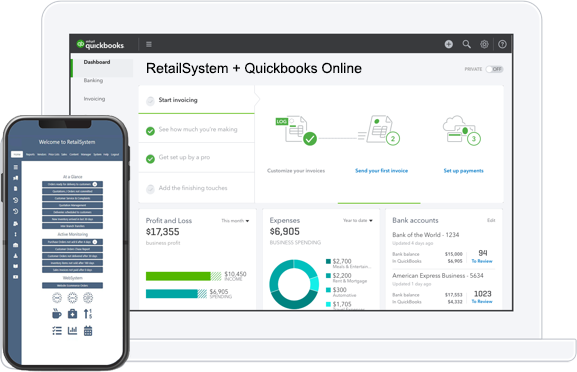Tap the open book icon in phone sidebar
This screenshot has width=577, height=372.
(x=15, y=266)
